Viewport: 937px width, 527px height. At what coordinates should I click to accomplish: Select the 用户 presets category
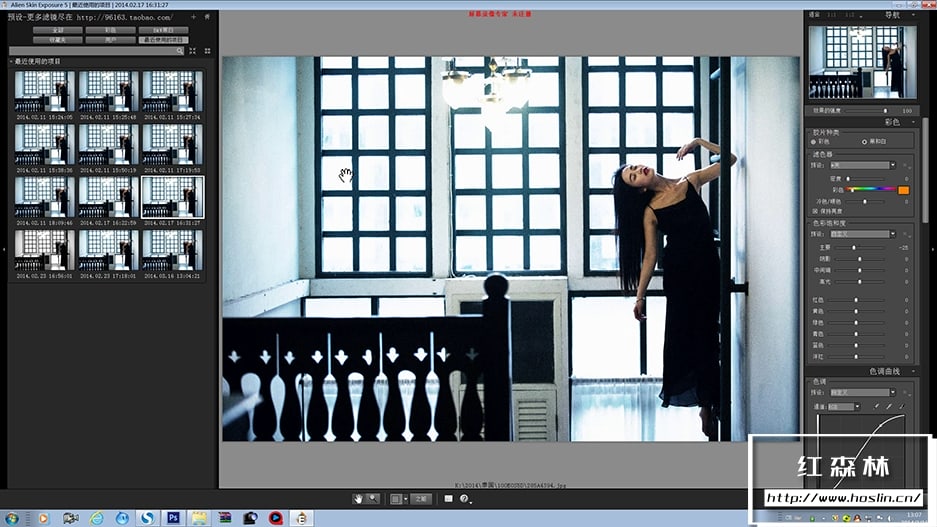point(111,40)
